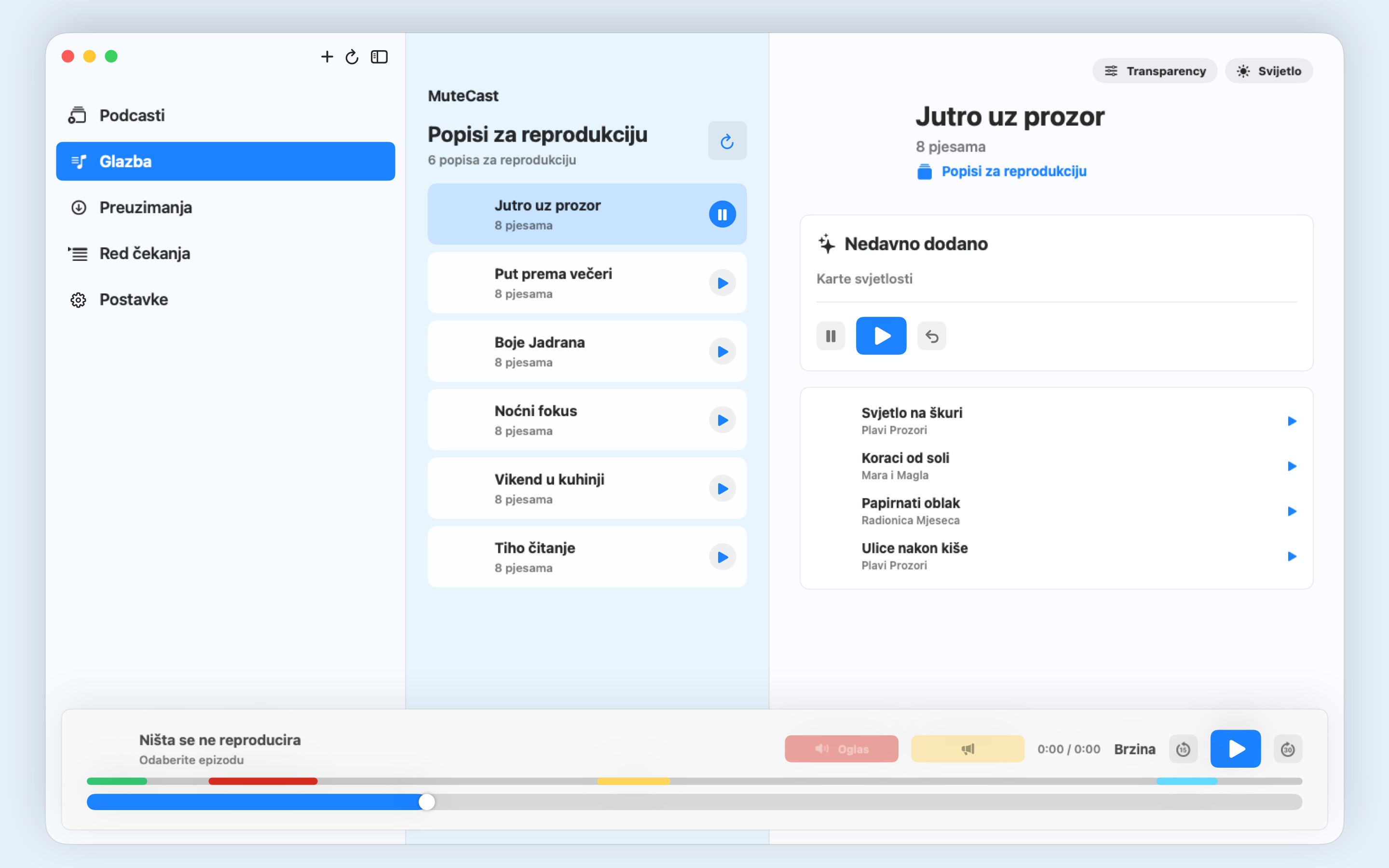Play the Tiho čitanje playlist
Image resolution: width=1389 pixels, height=868 pixels.
click(x=722, y=557)
